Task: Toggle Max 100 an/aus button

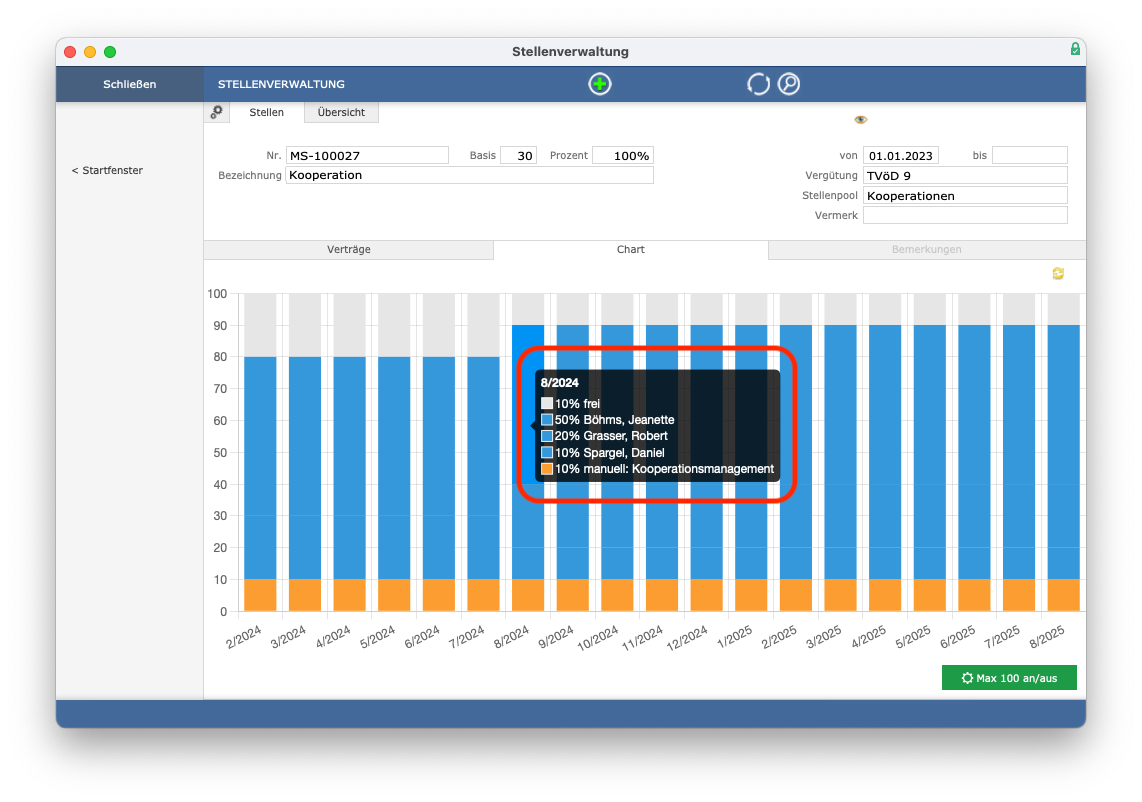Action: click(1009, 677)
